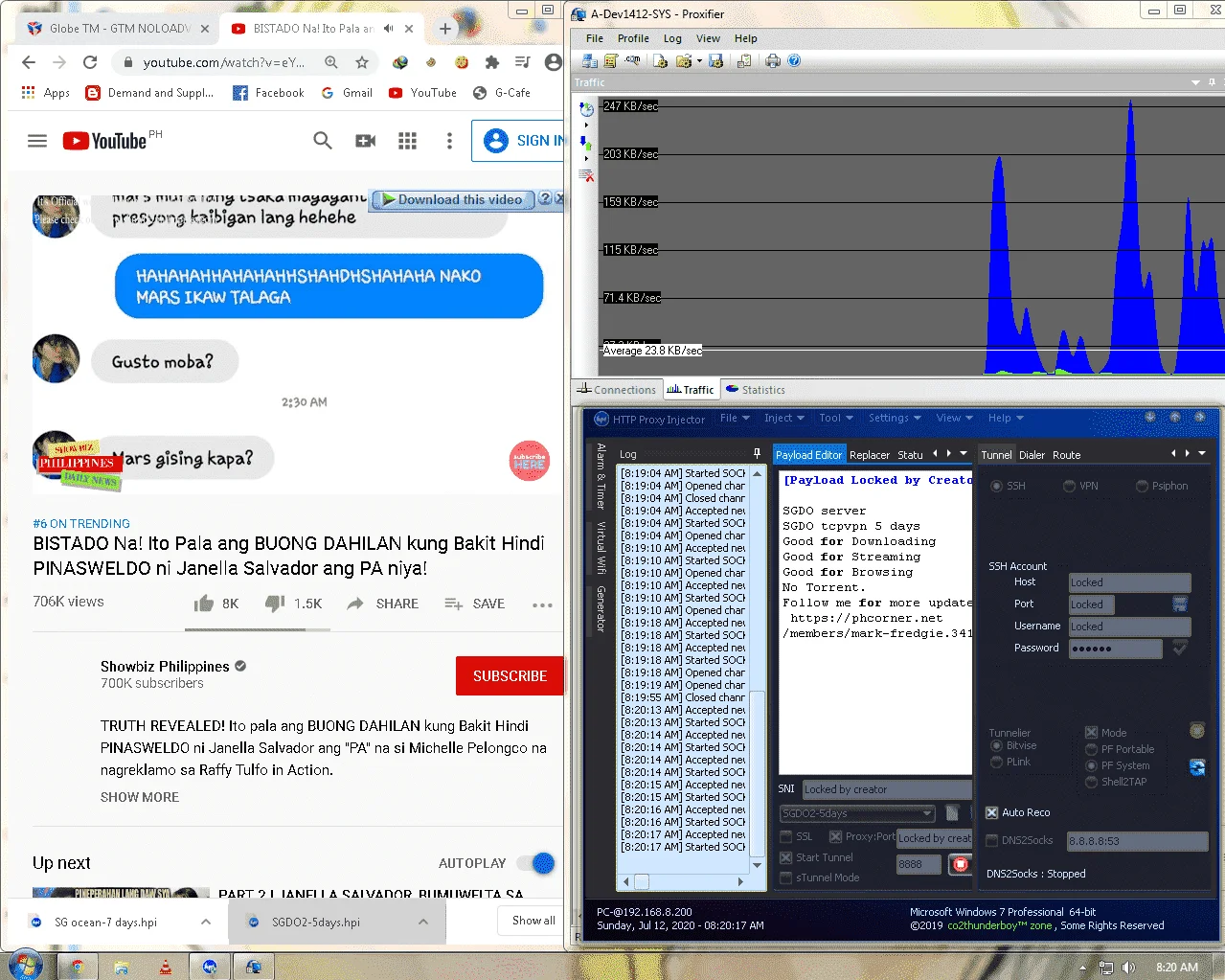Click the clear traffic graph icon
The height and width of the screenshot is (980, 1225).
click(x=586, y=175)
